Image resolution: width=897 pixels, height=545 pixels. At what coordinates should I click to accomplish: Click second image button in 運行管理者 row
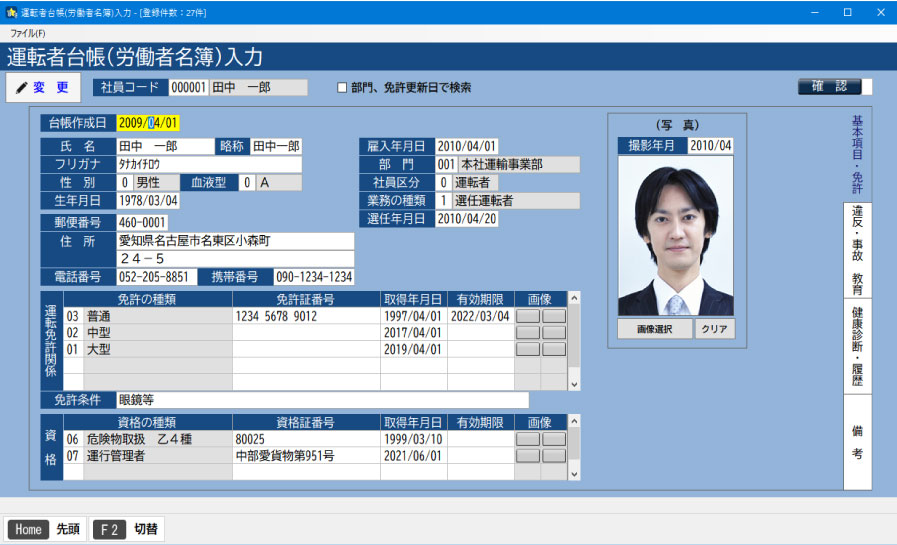(553, 456)
